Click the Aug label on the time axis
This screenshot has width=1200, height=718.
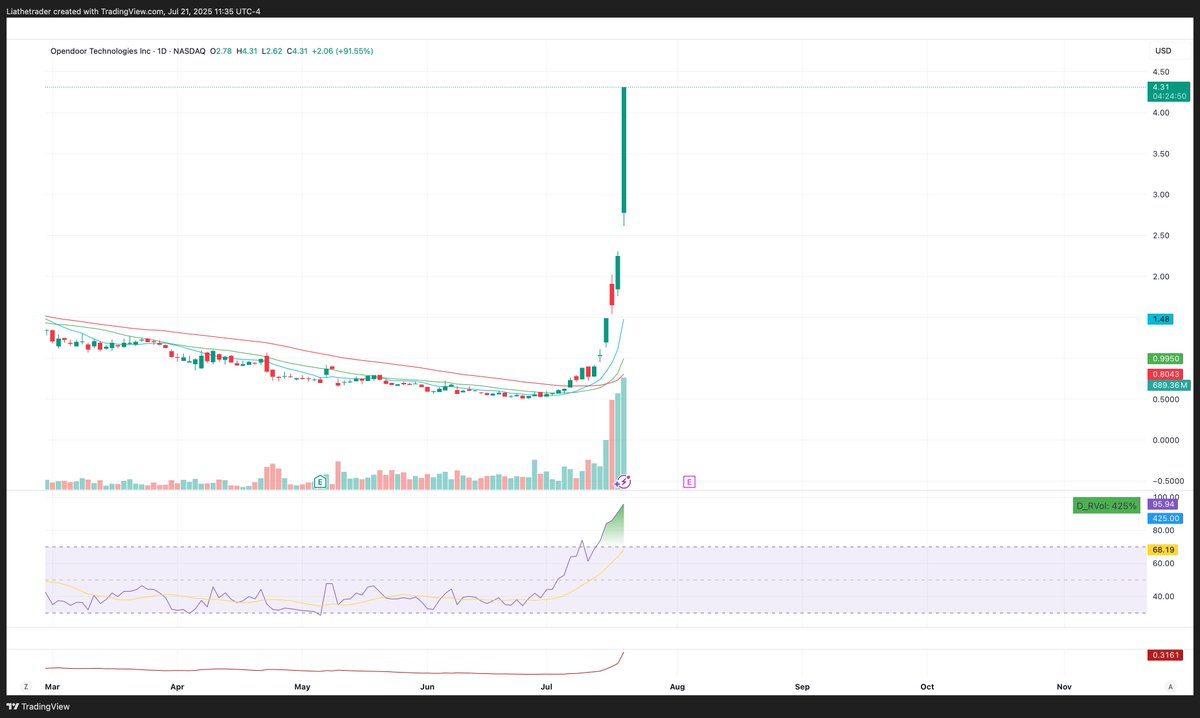677,687
